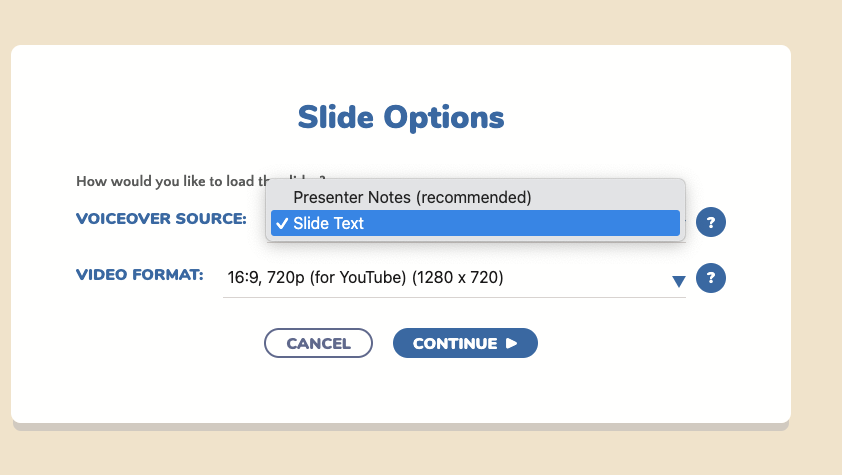This screenshot has height=475, width=842.
Task: Click the arrow icon on Continue button
Action: point(512,343)
